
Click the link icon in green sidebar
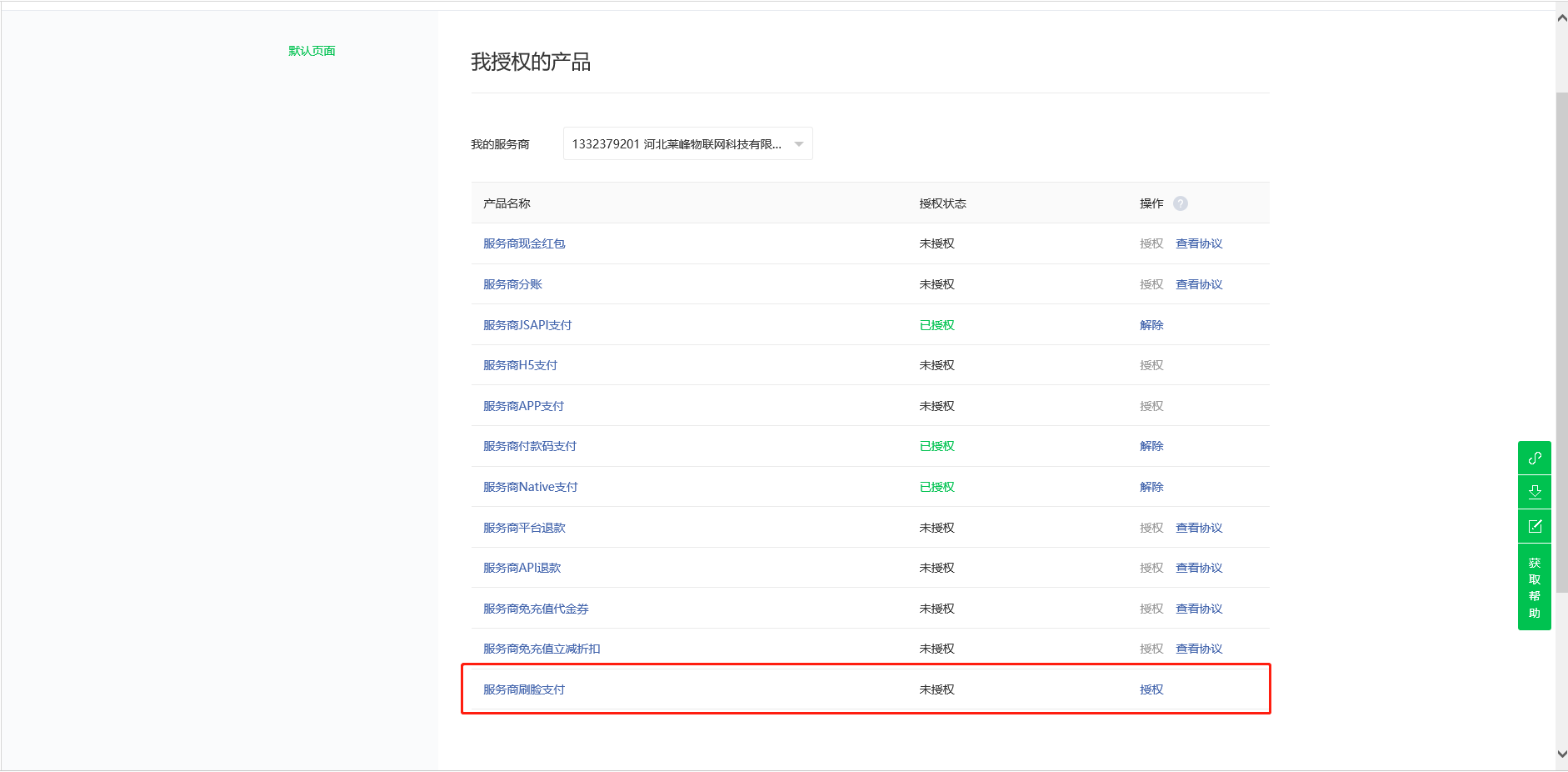pyautogui.click(x=1535, y=459)
